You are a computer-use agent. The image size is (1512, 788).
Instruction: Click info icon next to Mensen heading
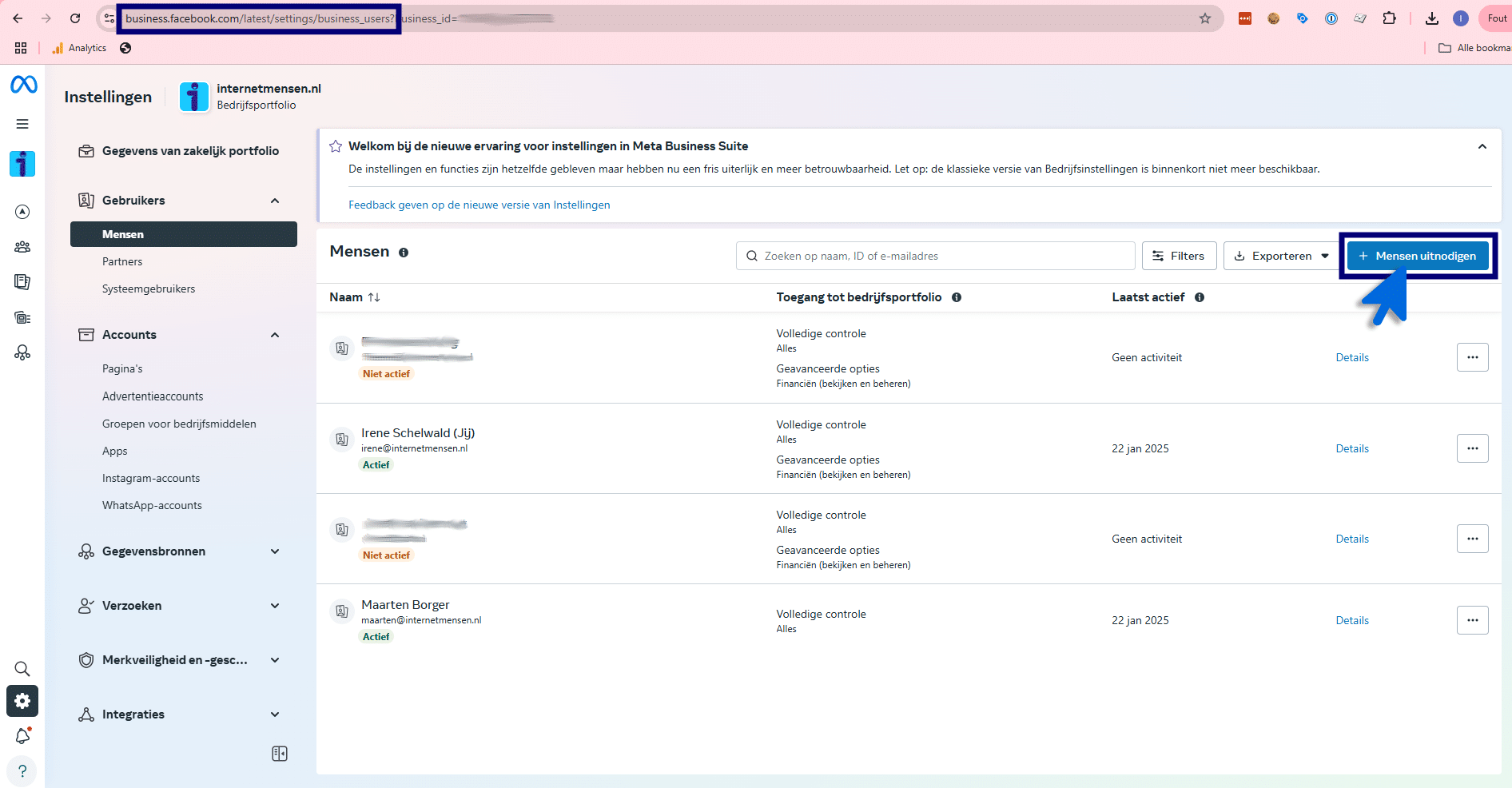(404, 253)
